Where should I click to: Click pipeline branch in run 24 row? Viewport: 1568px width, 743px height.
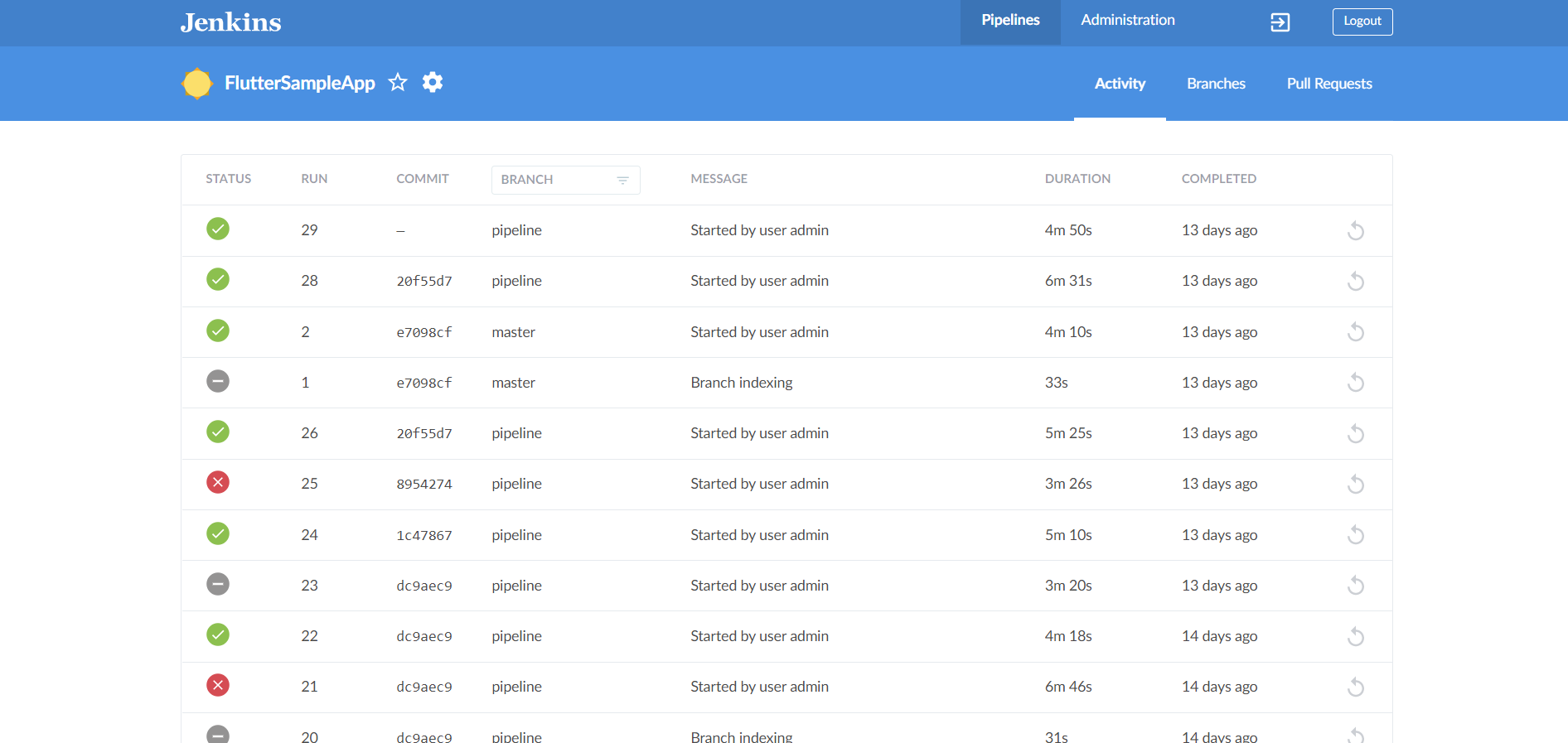(x=516, y=535)
